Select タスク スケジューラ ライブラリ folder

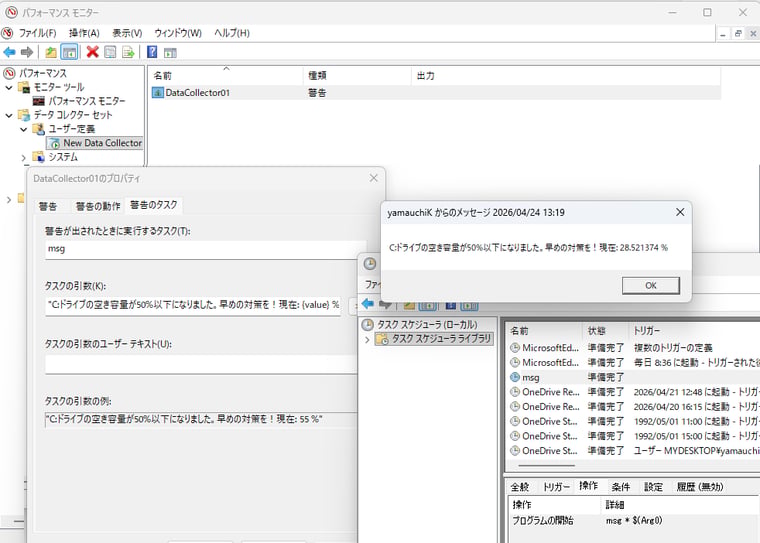click(x=441, y=339)
